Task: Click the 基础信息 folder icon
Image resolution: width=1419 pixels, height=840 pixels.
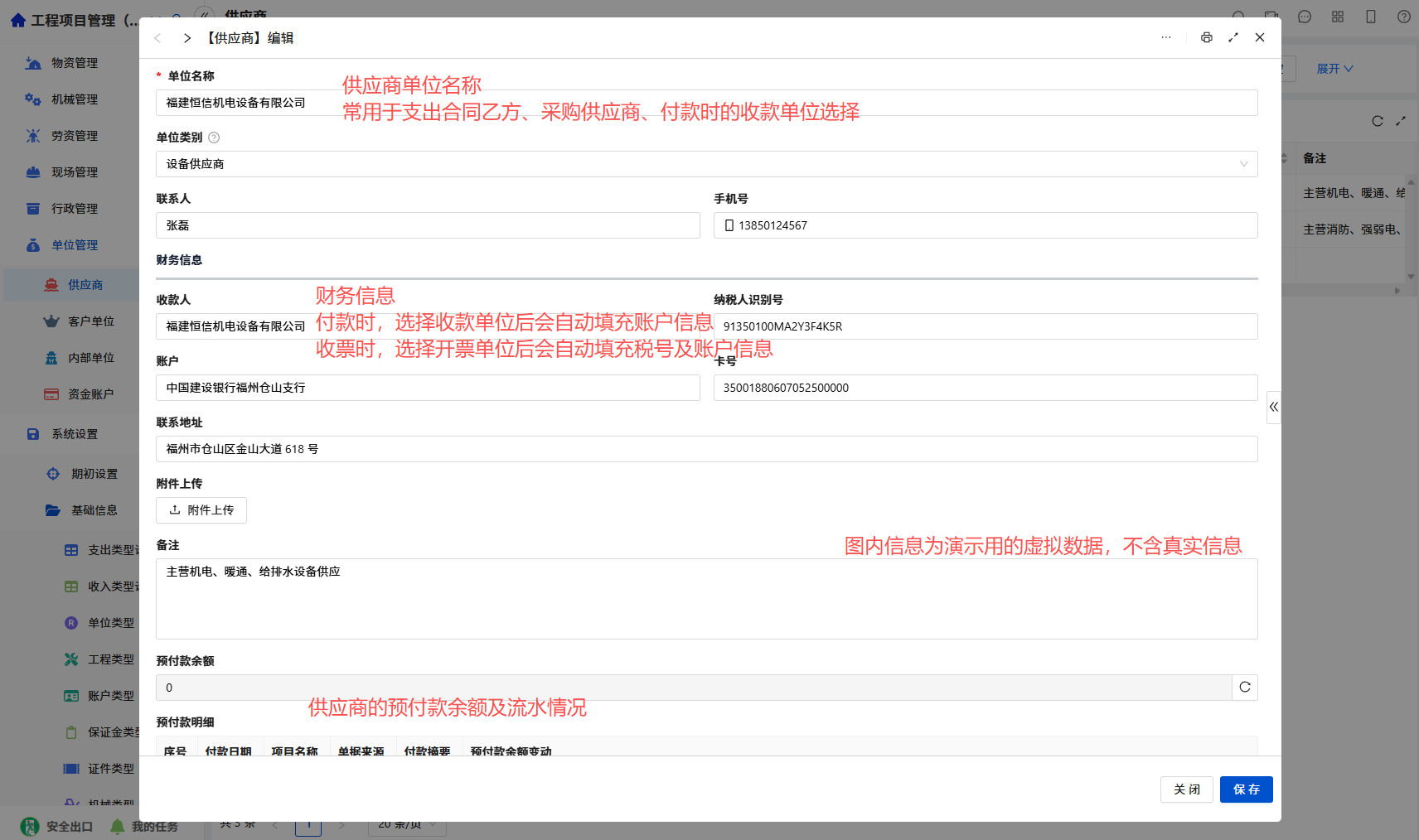Action: coord(53,510)
